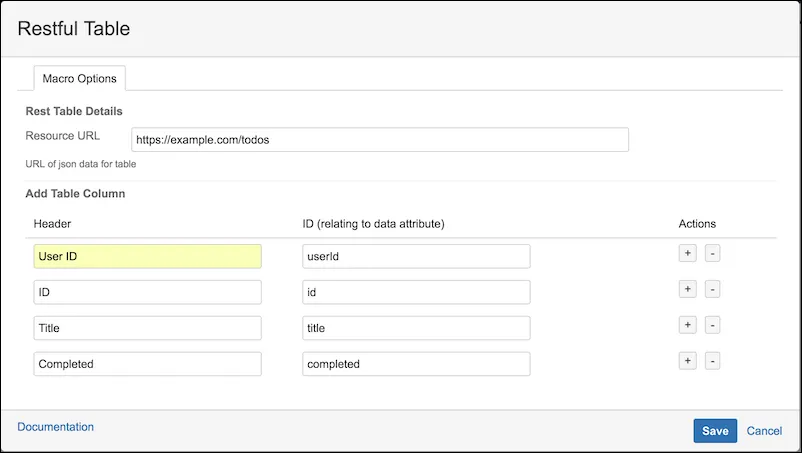Remove the ID column row
Viewport: 802px width, 453px height.
pyautogui.click(x=712, y=289)
